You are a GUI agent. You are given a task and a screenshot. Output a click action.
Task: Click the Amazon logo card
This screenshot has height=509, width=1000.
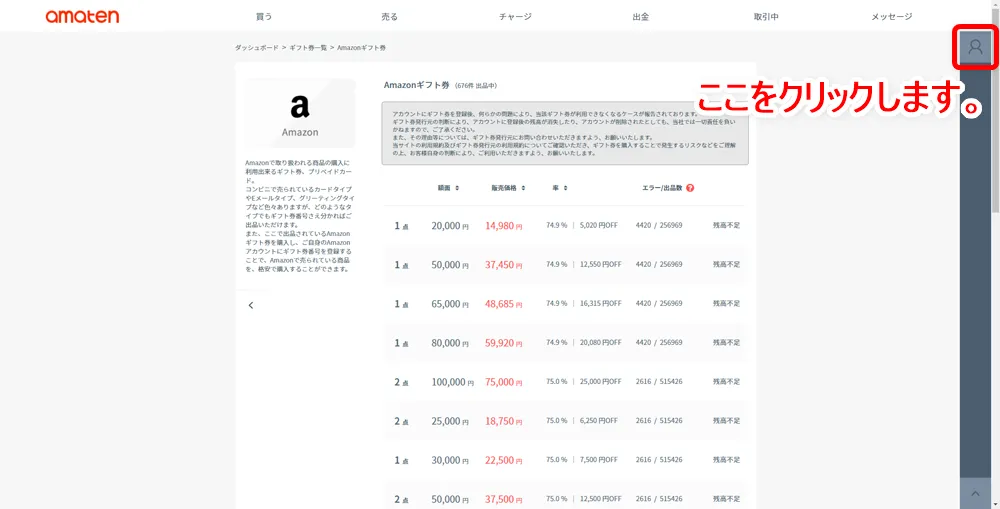300,114
